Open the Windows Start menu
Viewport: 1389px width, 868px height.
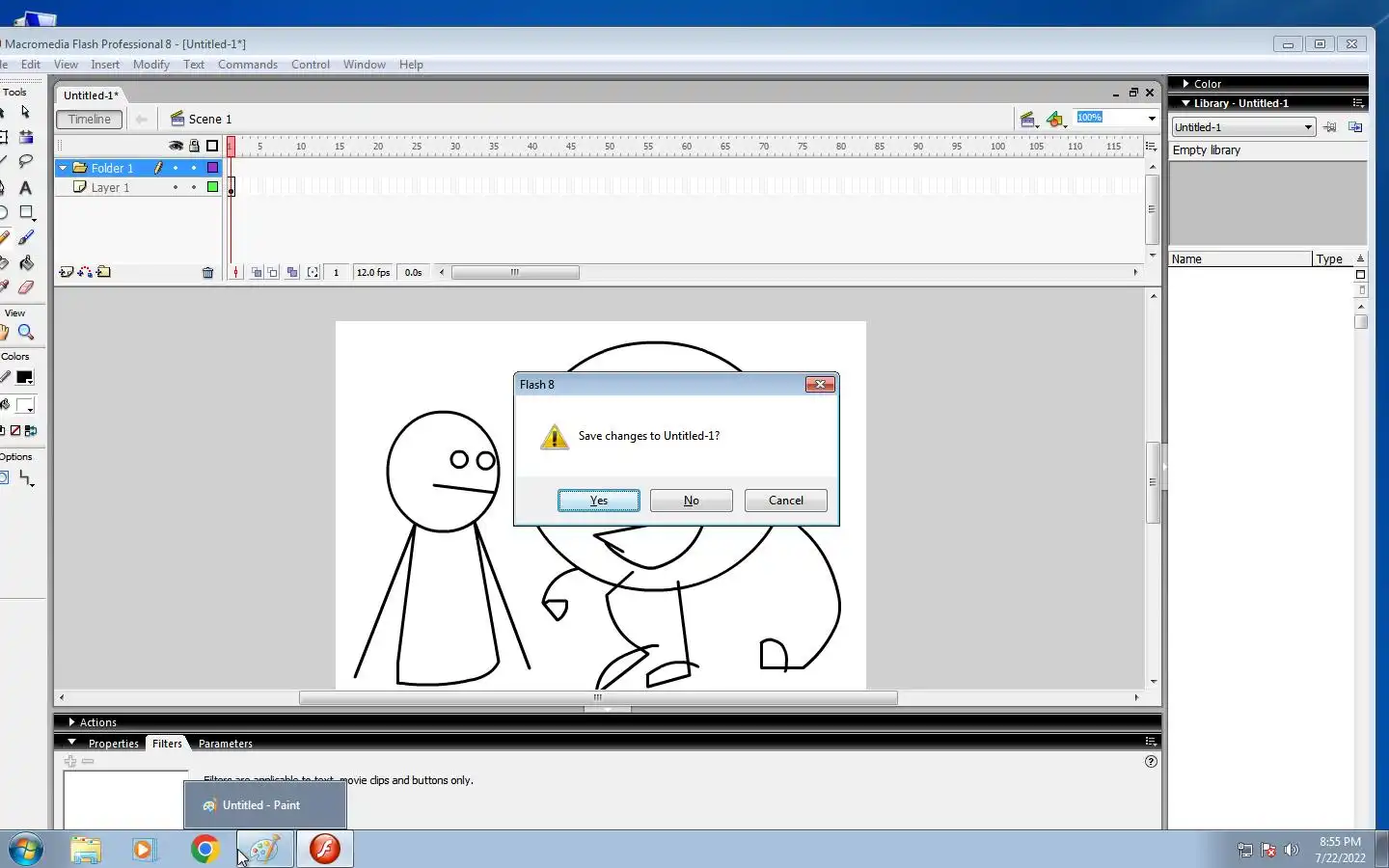(x=26, y=850)
